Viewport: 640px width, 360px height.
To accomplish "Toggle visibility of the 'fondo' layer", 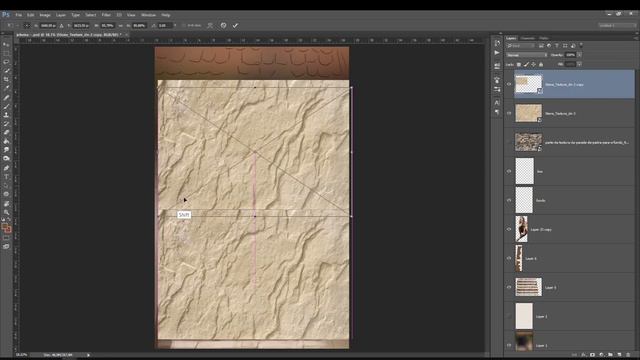I will 509,200.
